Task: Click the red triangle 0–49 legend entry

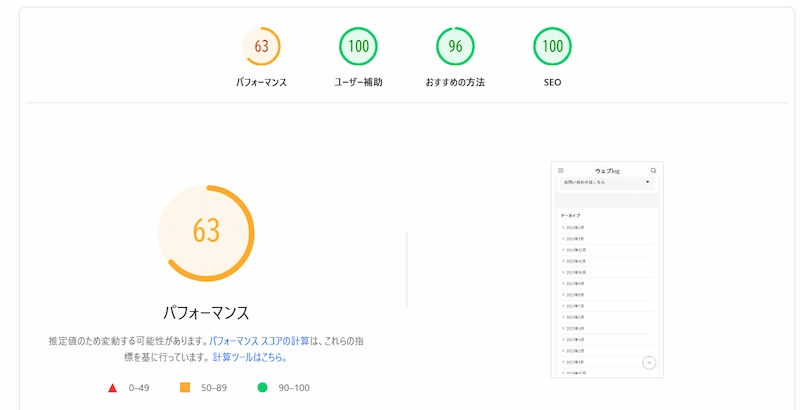Action: [x=129, y=388]
